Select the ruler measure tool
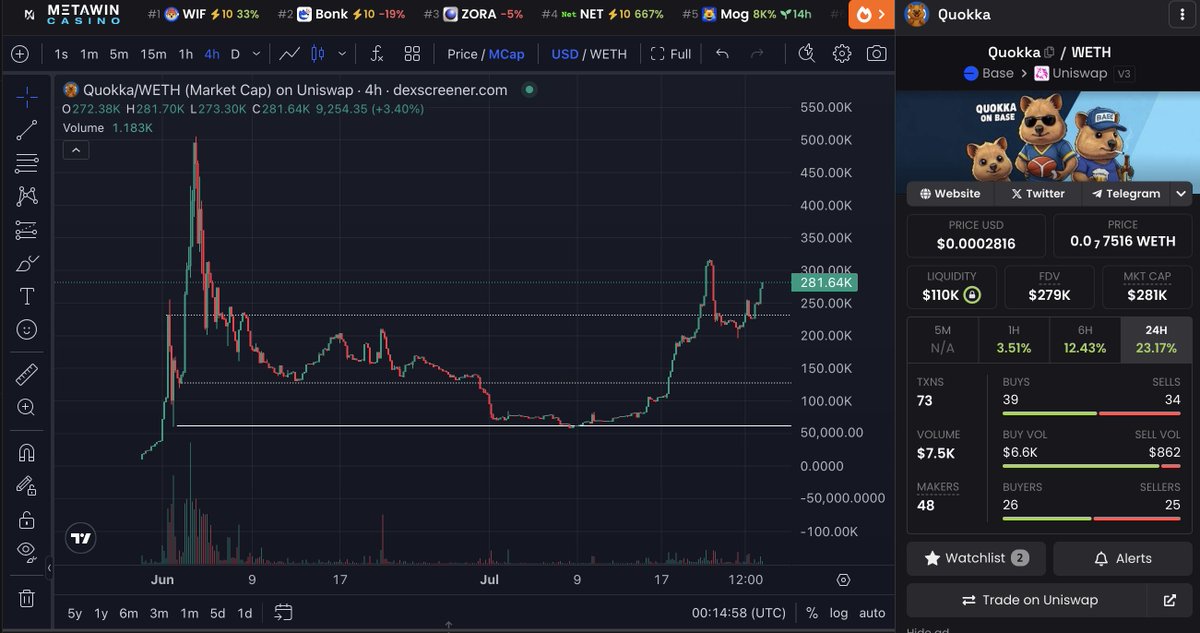 coord(27,374)
